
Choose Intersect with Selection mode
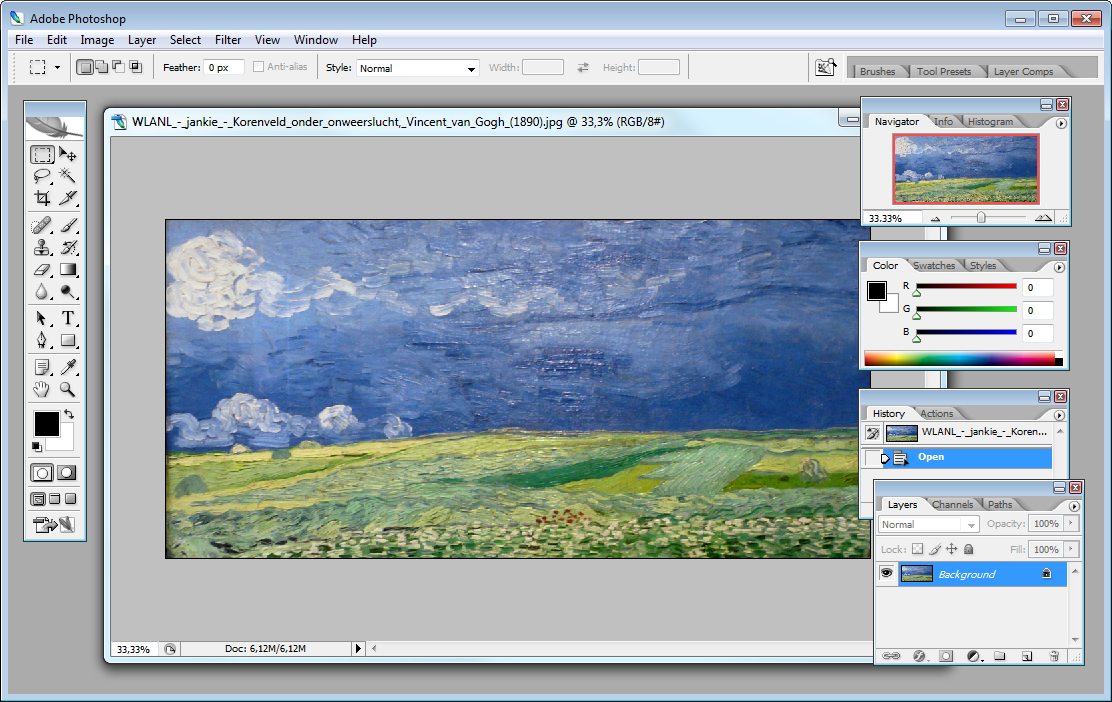coord(135,67)
